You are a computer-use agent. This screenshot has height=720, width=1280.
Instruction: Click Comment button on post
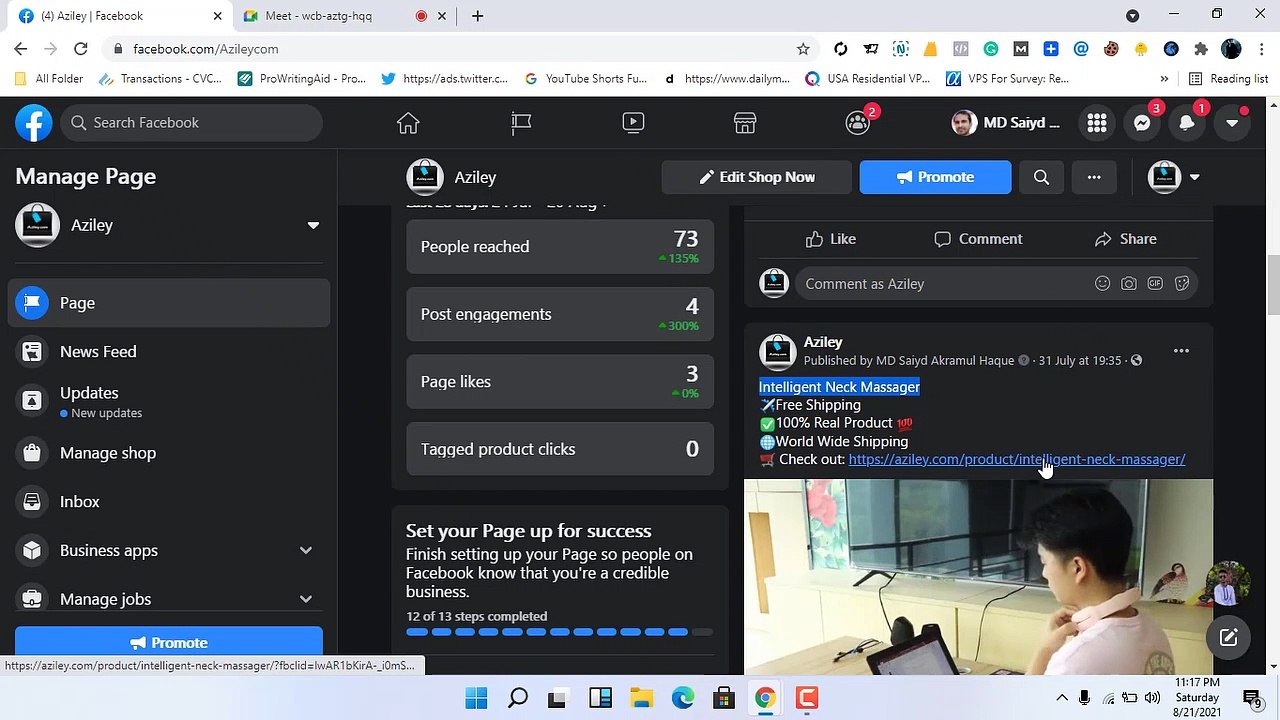(x=978, y=239)
